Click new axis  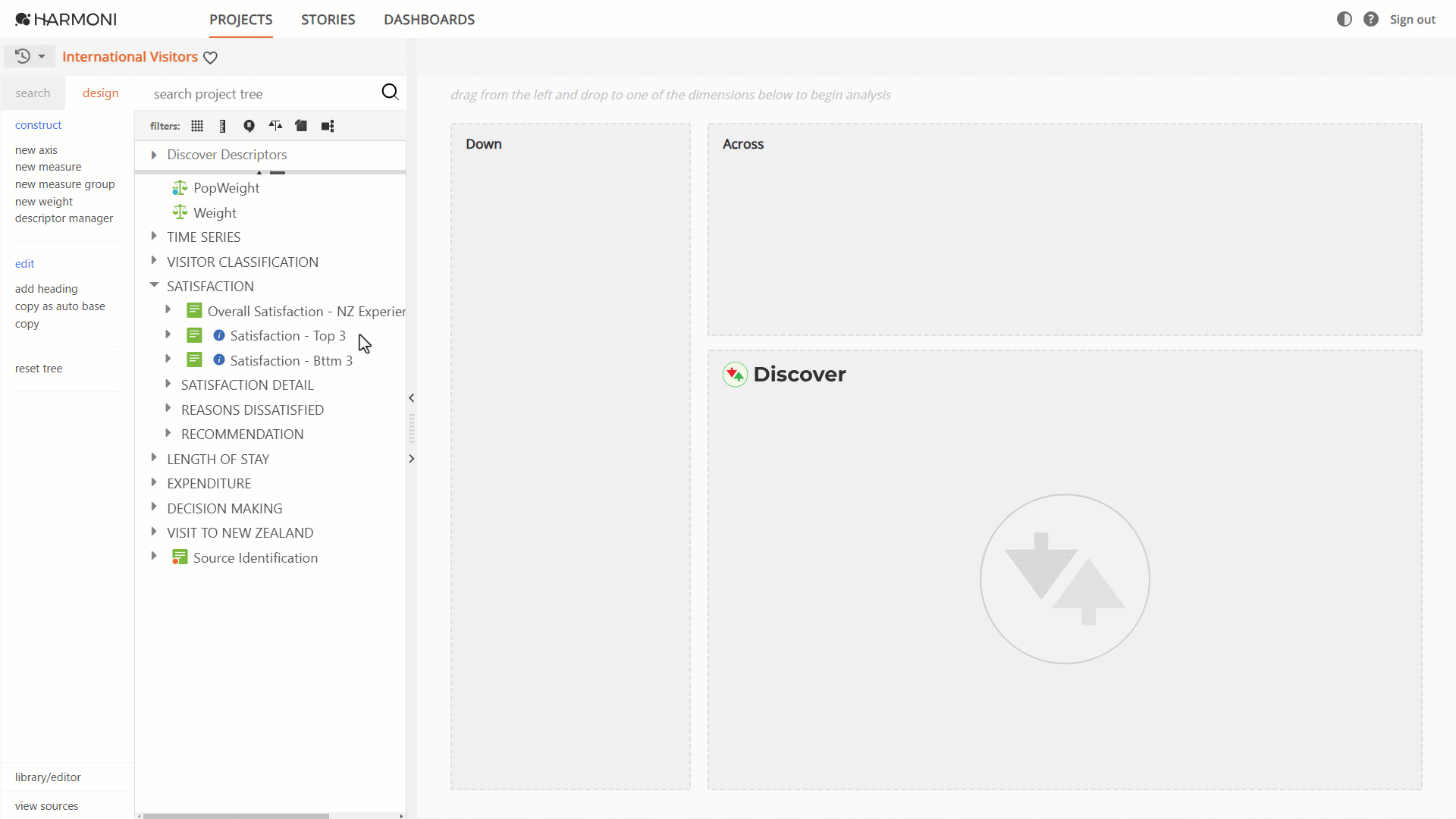(36, 150)
